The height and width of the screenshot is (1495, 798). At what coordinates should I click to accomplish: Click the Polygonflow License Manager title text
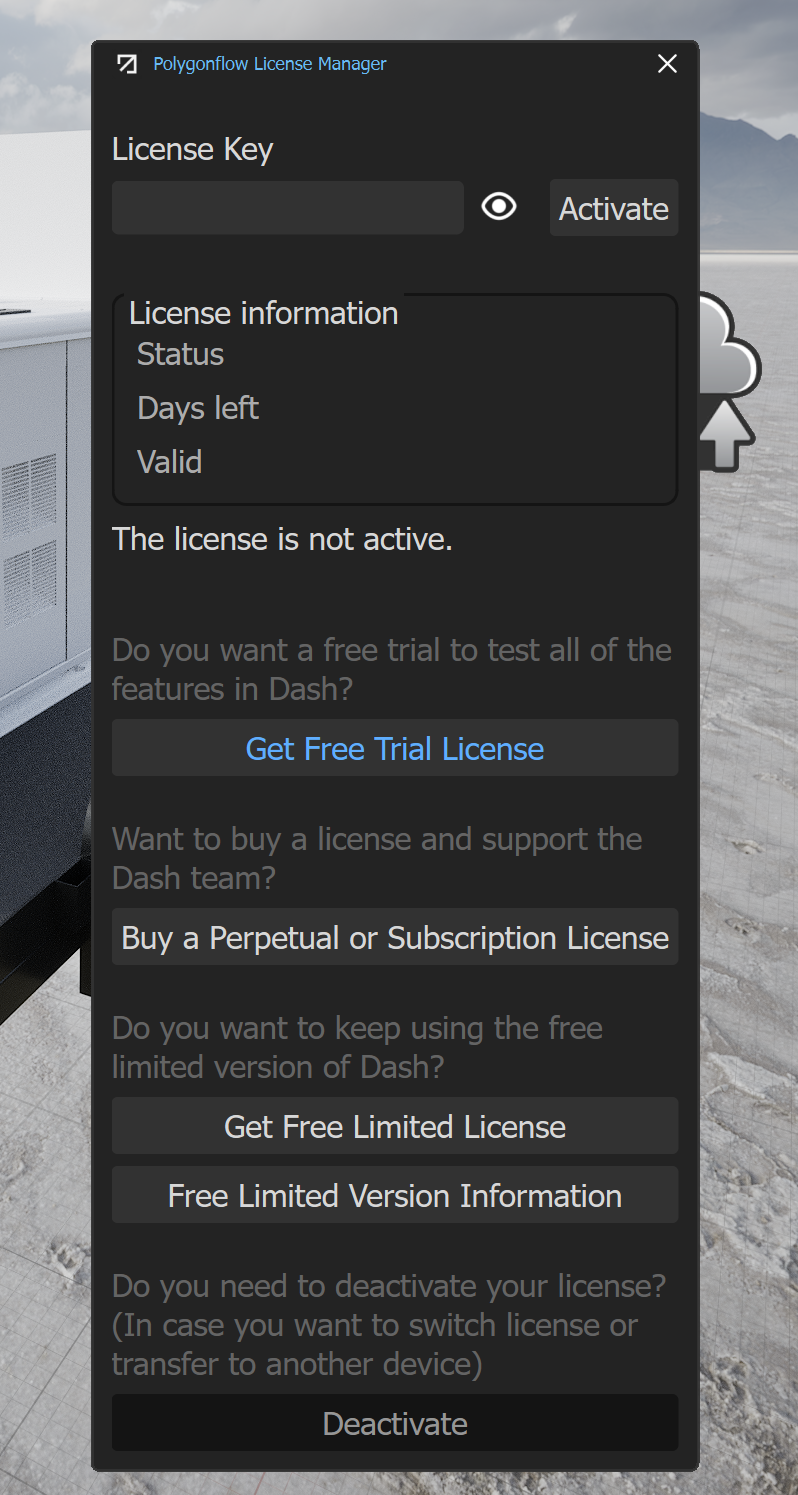[x=270, y=64]
